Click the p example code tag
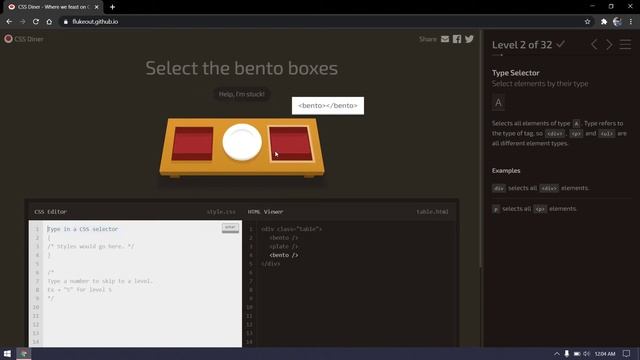Image resolution: width=640 pixels, height=360 pixels. (x=496, y=209)
